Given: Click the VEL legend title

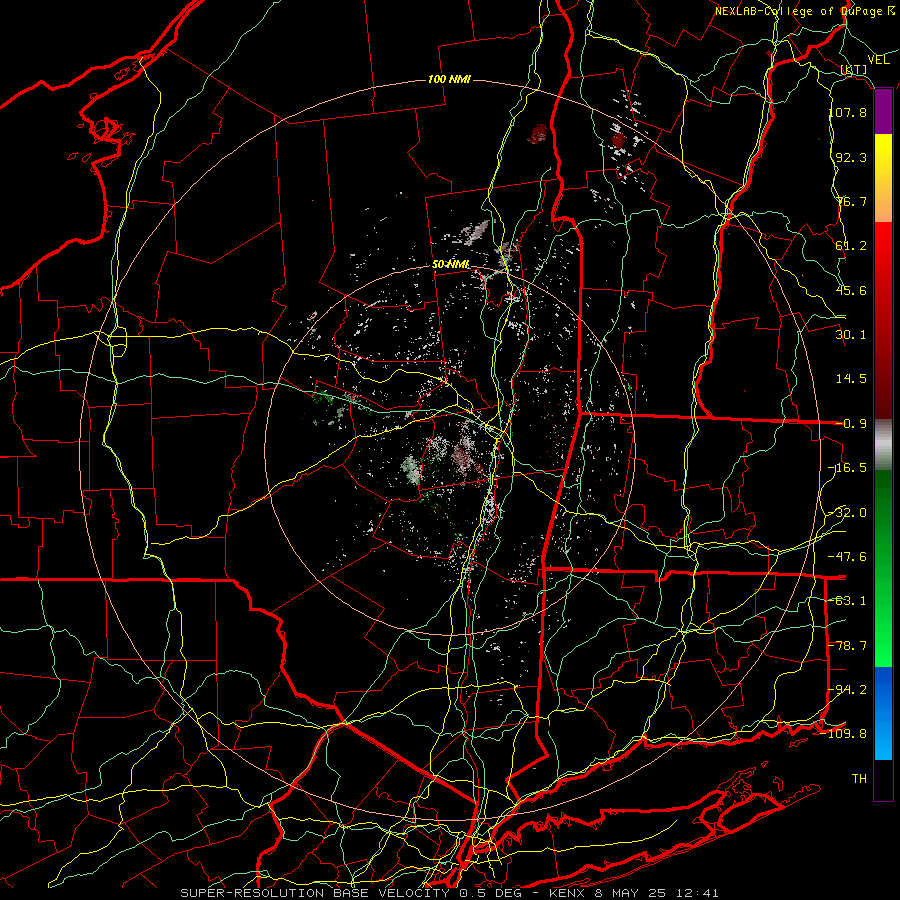Looking at the screenshot, I should pos(878,60).
